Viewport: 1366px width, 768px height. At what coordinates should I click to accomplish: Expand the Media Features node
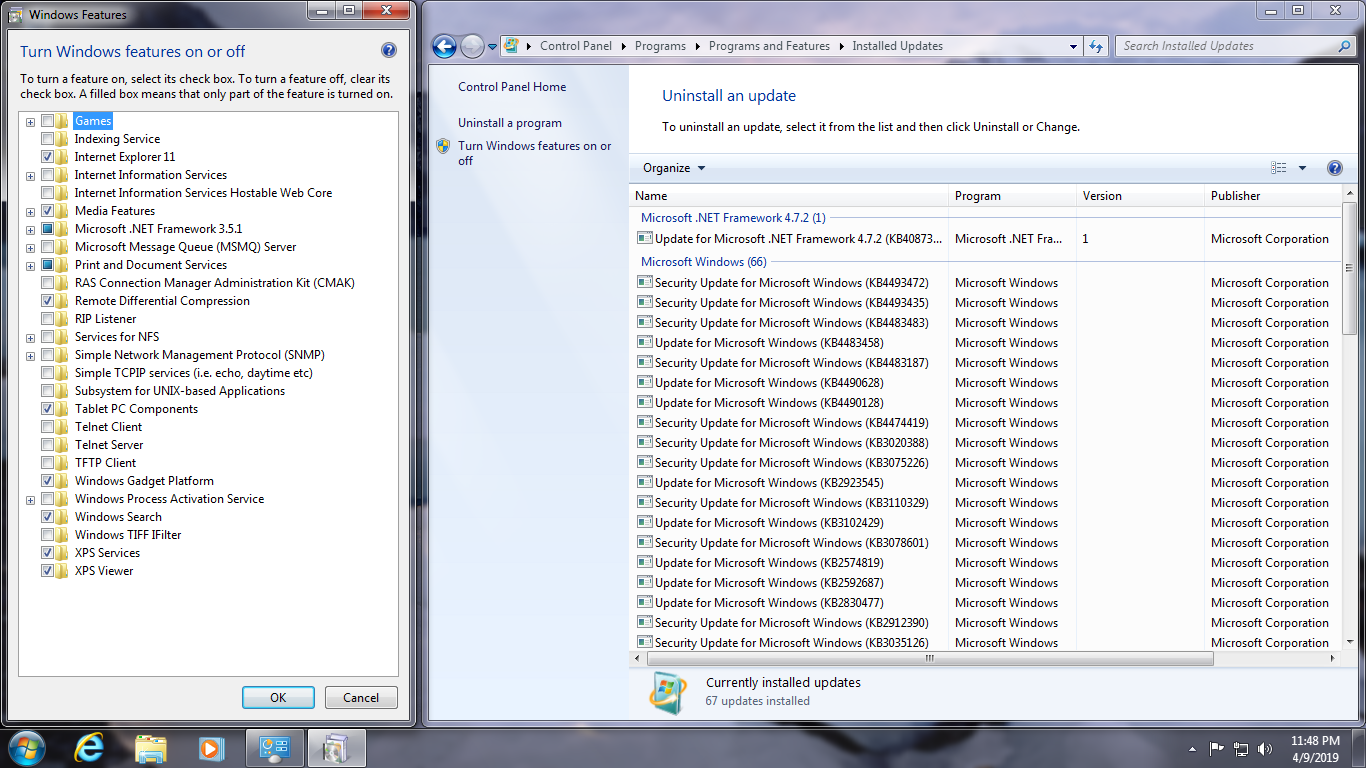pyautogui.click(x=31, y=212)
